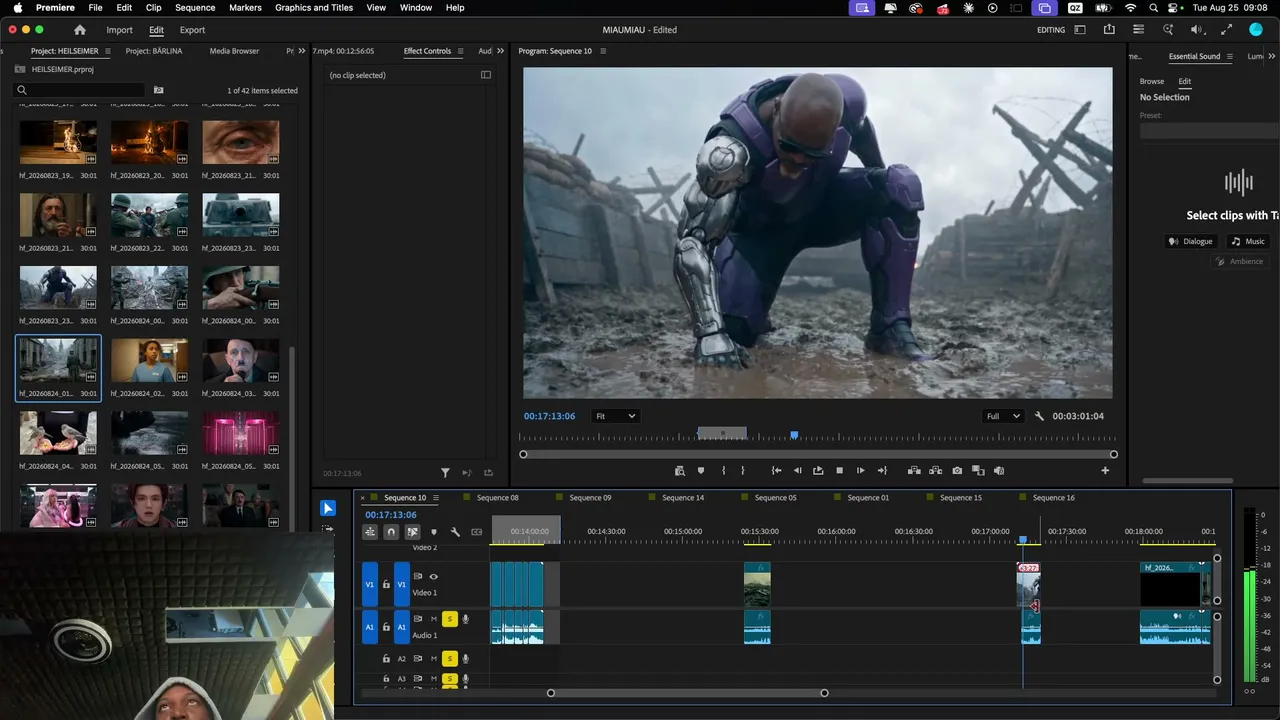Open the Workspaces layout icon
Screen dimensions: 1280x720
pos(1080,30)
